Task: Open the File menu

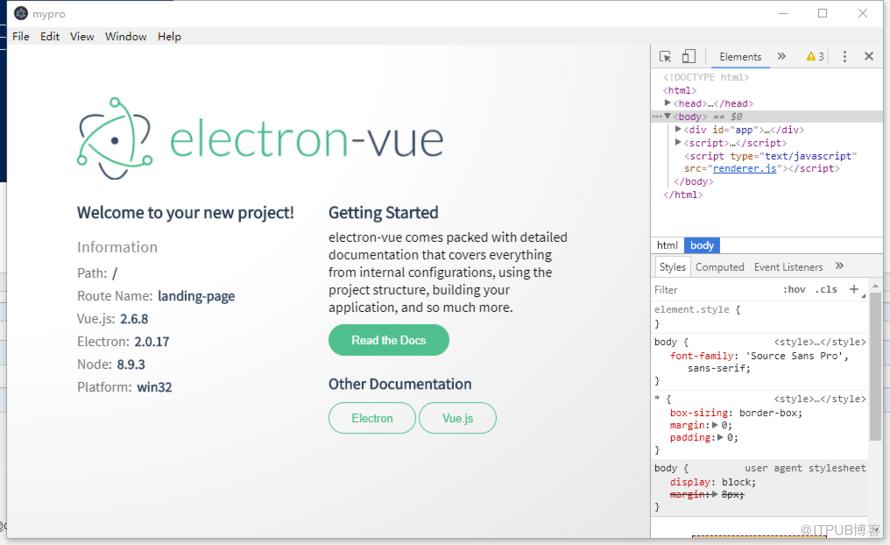Action: 21,36
